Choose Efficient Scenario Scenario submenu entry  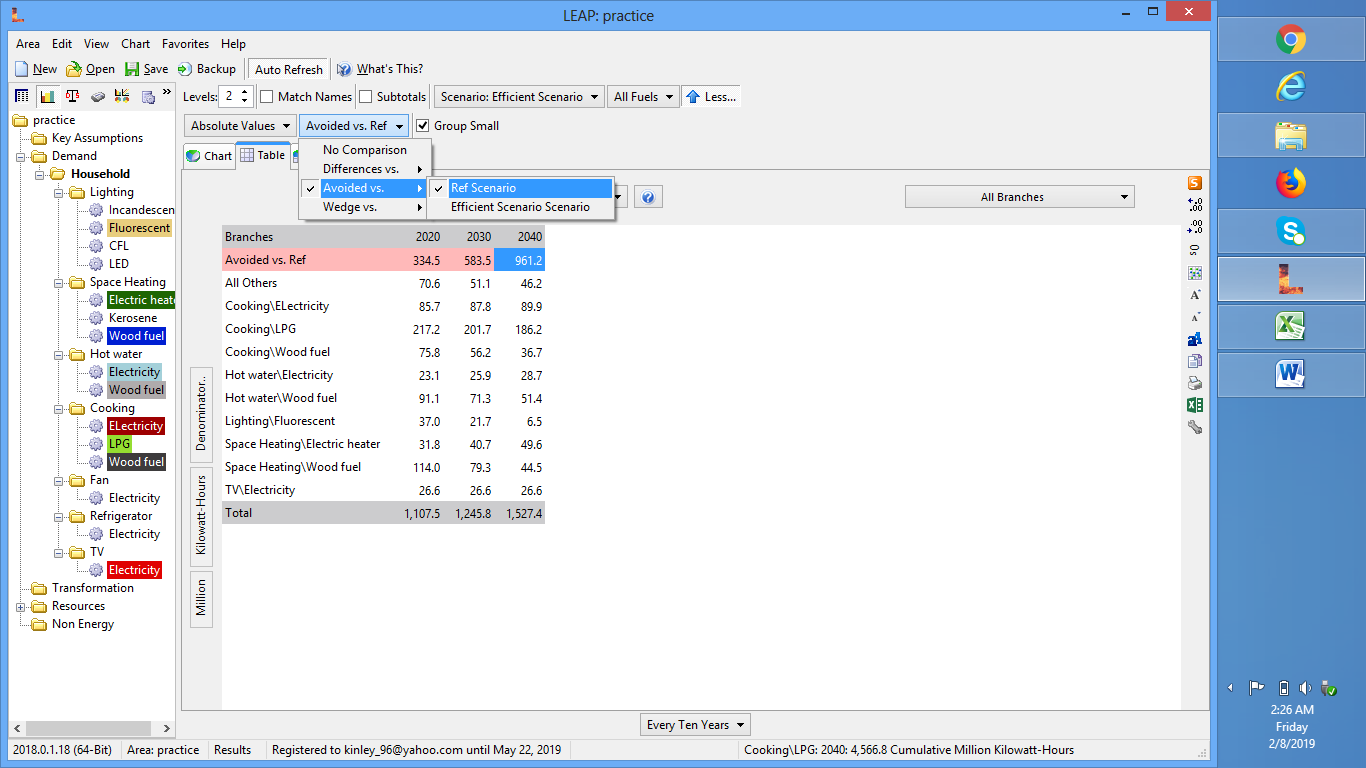(x=520, y=207)
